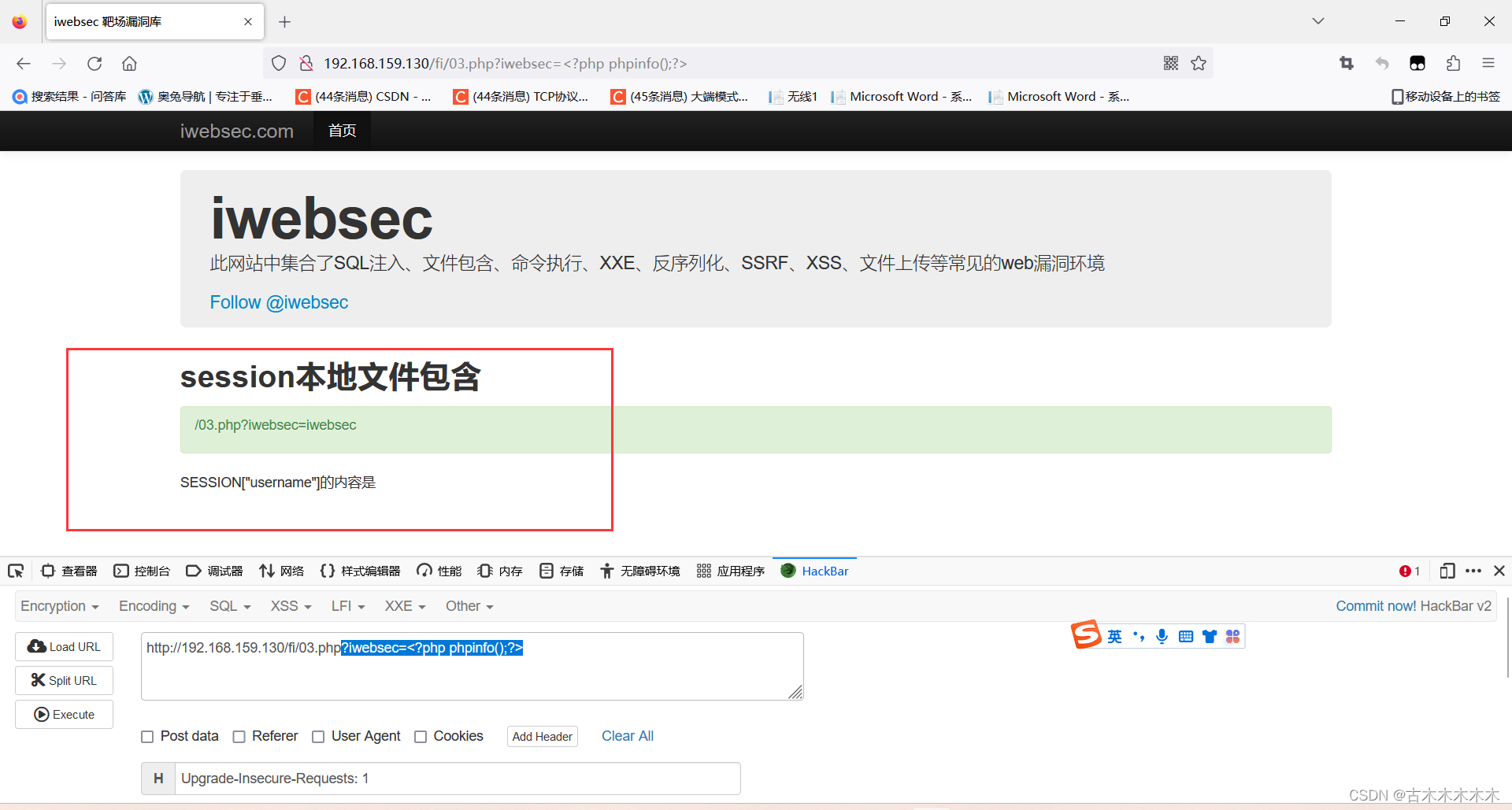Open Sogou skin shirt icon
Viewport: 1512px width, 810px height.
[x=1209, y=636]
